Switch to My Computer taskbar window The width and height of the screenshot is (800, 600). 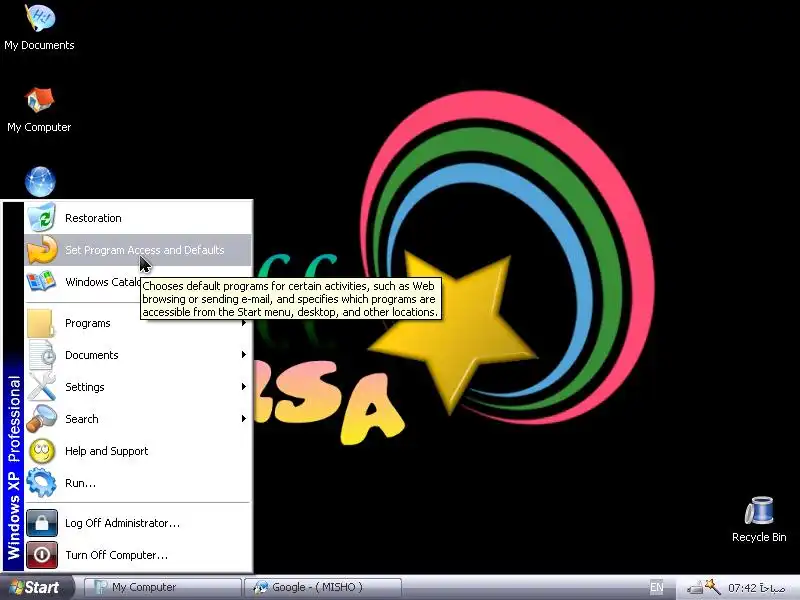pyautogui.click(x=162, y=587)
